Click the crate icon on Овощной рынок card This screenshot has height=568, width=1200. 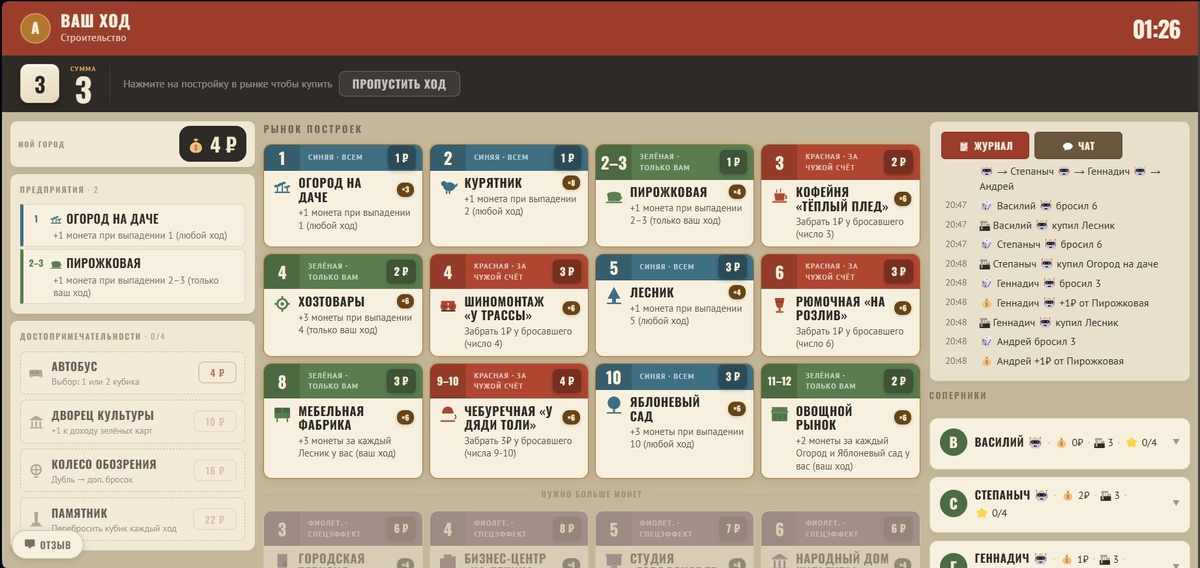point(779,414)
